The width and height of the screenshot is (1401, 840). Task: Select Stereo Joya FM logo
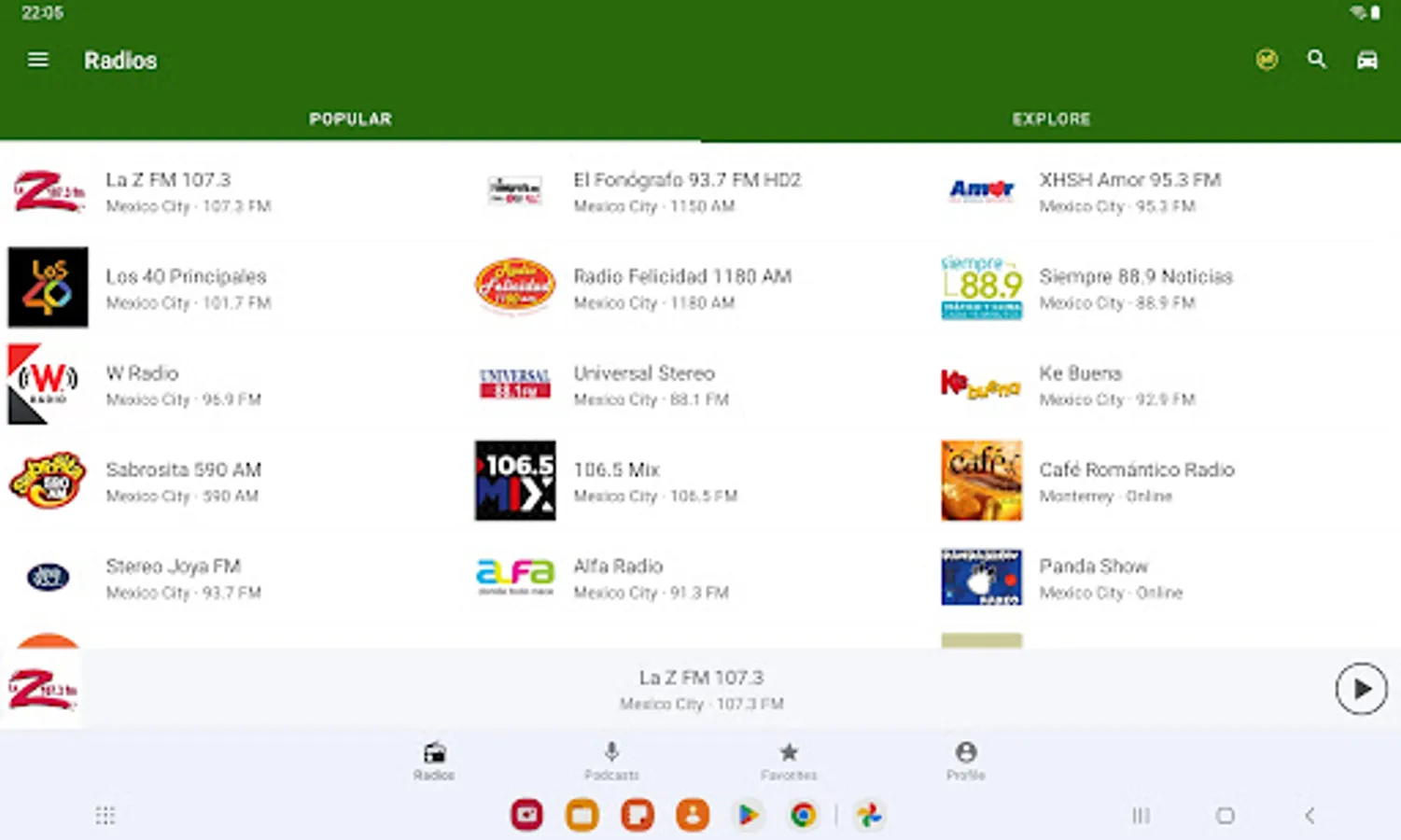[49, 577]
